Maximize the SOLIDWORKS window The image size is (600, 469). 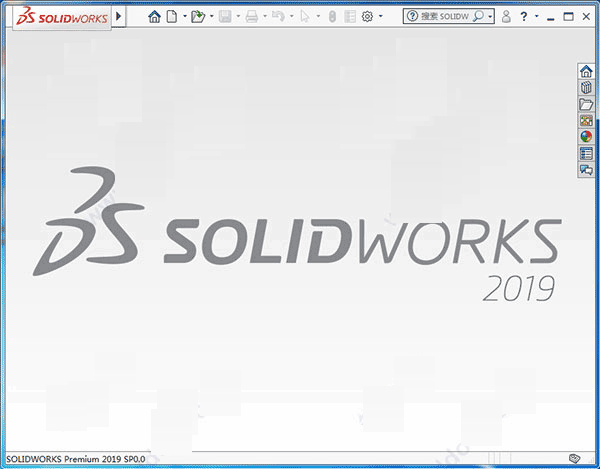(569, 16)
